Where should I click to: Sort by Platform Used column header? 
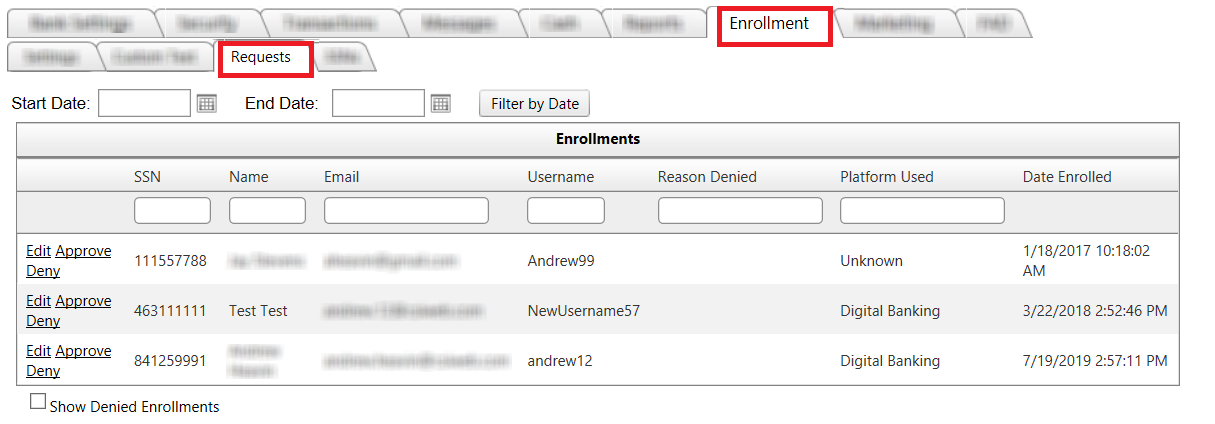pos(886,177)
